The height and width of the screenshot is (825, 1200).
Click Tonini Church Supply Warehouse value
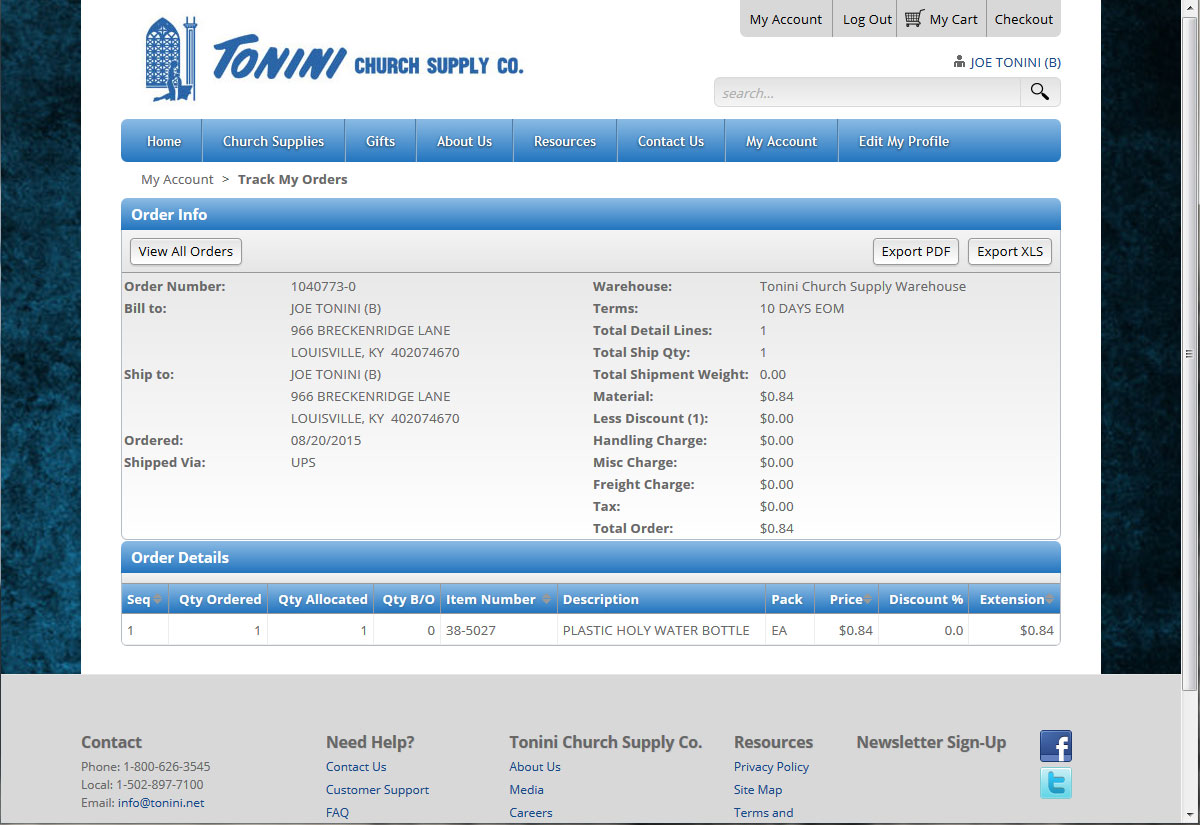tap(863, 287)
